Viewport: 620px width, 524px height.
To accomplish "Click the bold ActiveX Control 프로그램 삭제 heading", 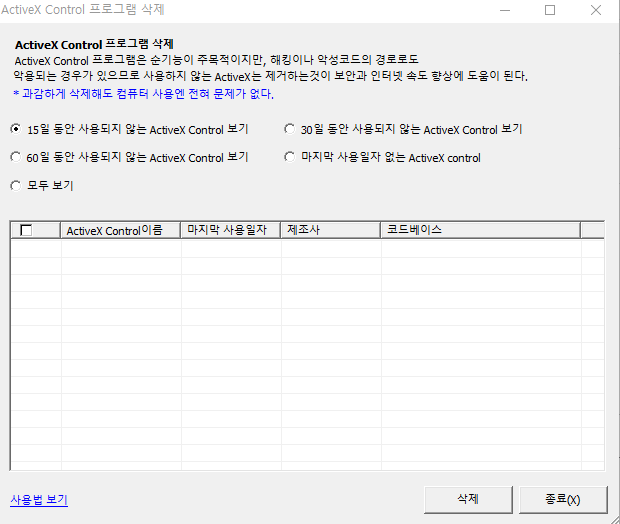I will (94, 44).
